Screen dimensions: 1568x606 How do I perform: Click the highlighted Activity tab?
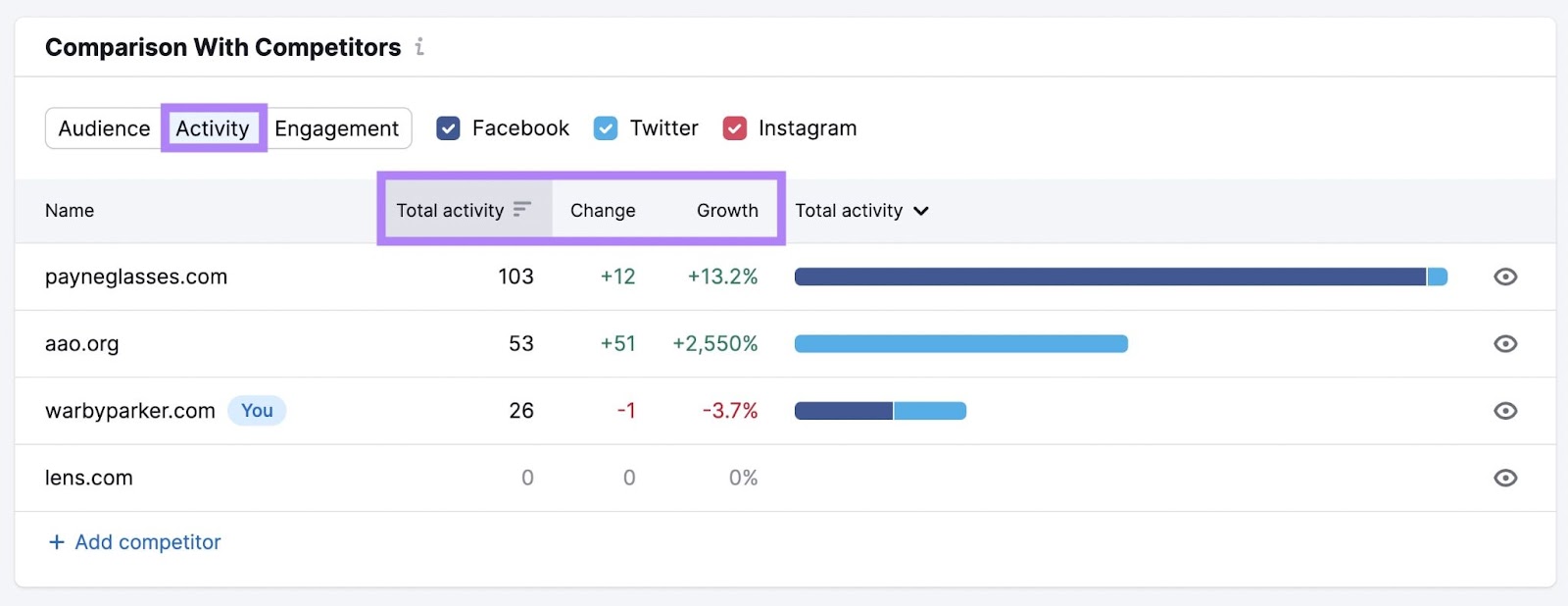tap(213, 127)
